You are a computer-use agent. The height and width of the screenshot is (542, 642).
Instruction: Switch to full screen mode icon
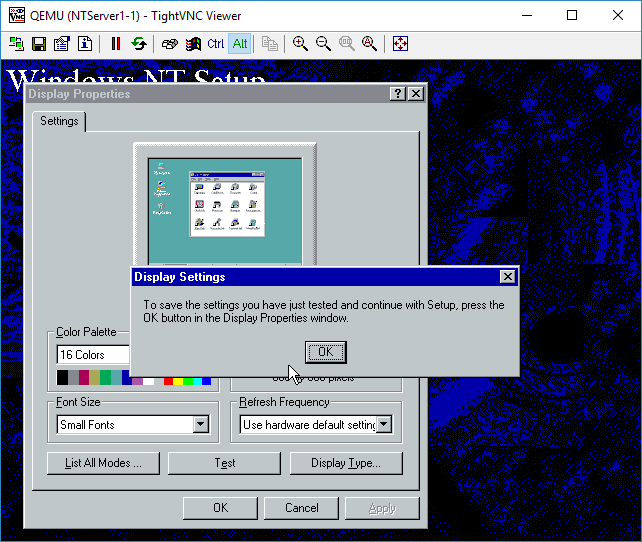tap(400, 44)
